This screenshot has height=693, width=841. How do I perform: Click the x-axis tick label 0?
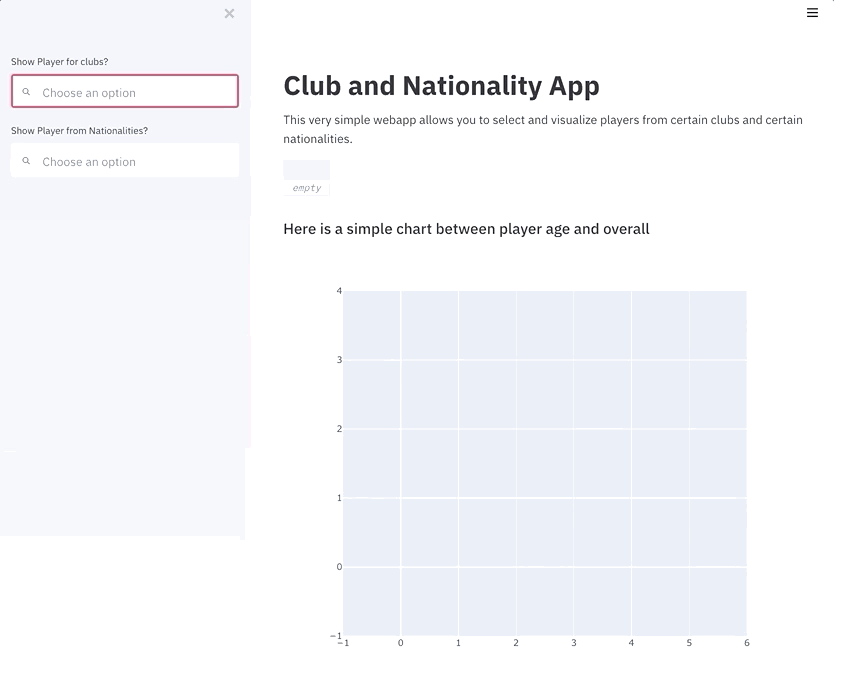(x=401, y=643)
